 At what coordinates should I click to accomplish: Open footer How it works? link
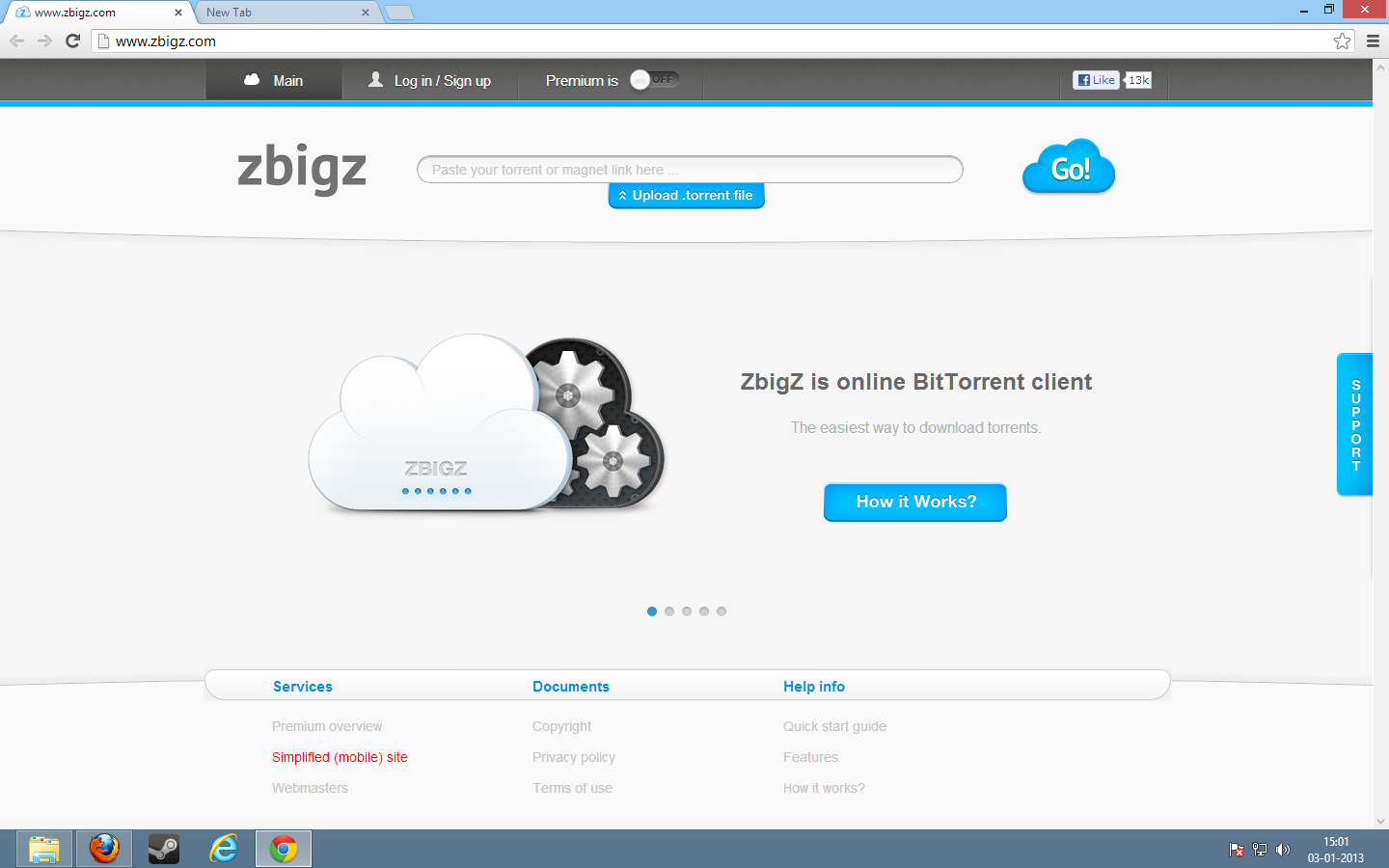(x=824, y=788)
